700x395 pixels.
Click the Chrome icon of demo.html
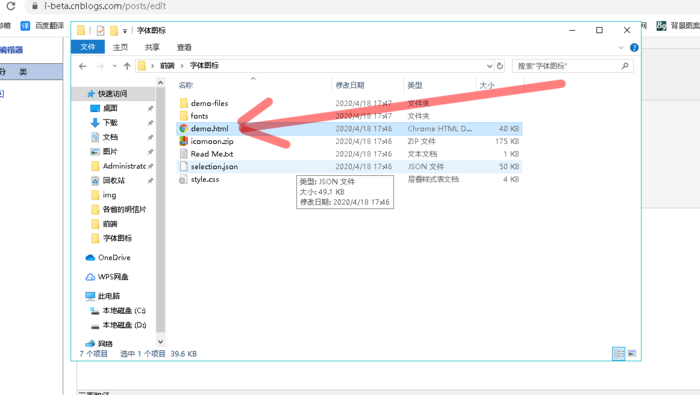pyautogui.click(x=183, y=129)
